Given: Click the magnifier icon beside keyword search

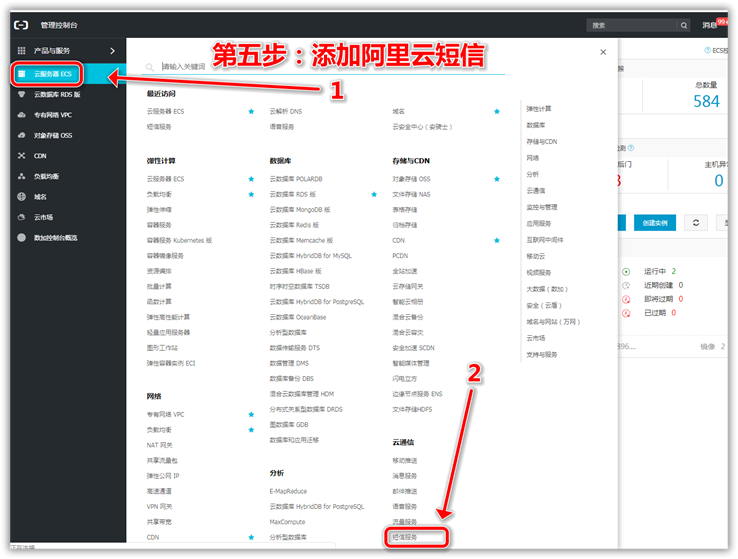Looking at the screenshot, I should pos(150,67).
